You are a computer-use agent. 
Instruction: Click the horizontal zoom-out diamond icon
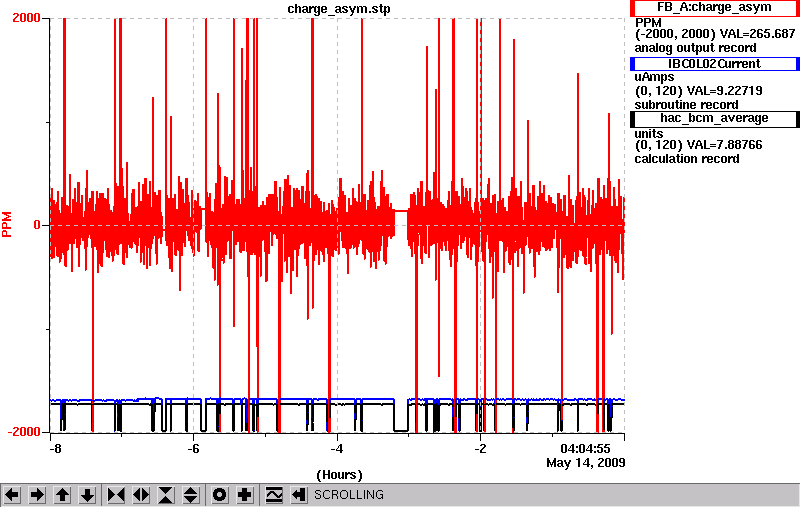coord(141,495)
